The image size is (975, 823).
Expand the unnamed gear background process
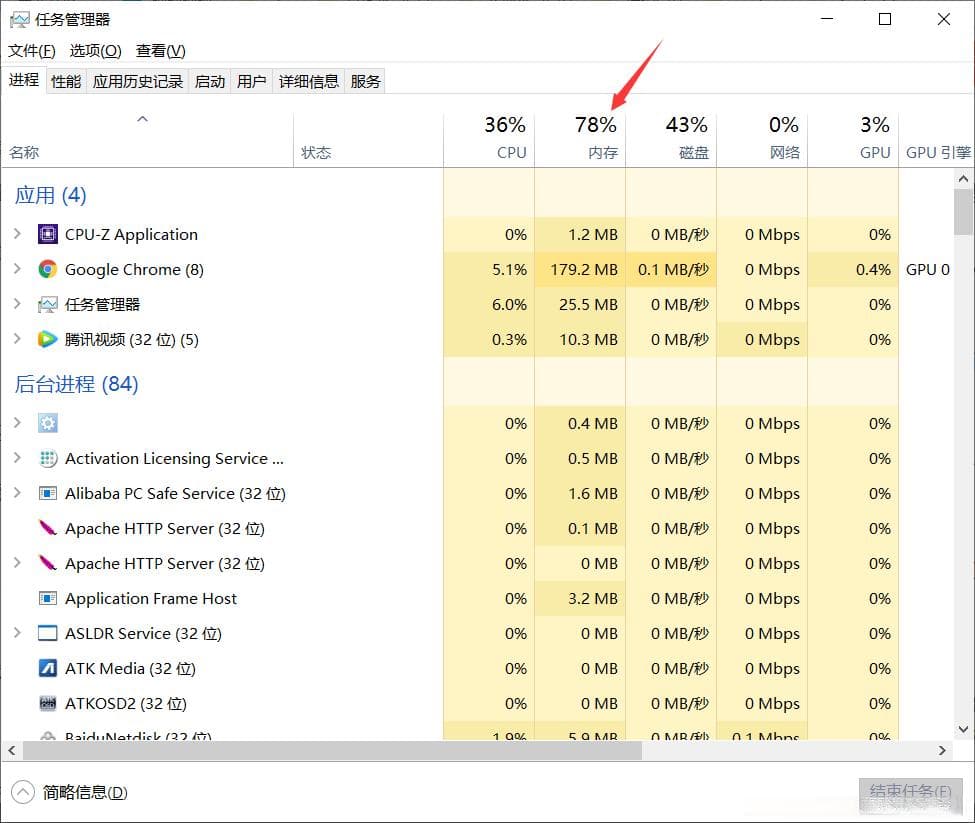point(17,423)
